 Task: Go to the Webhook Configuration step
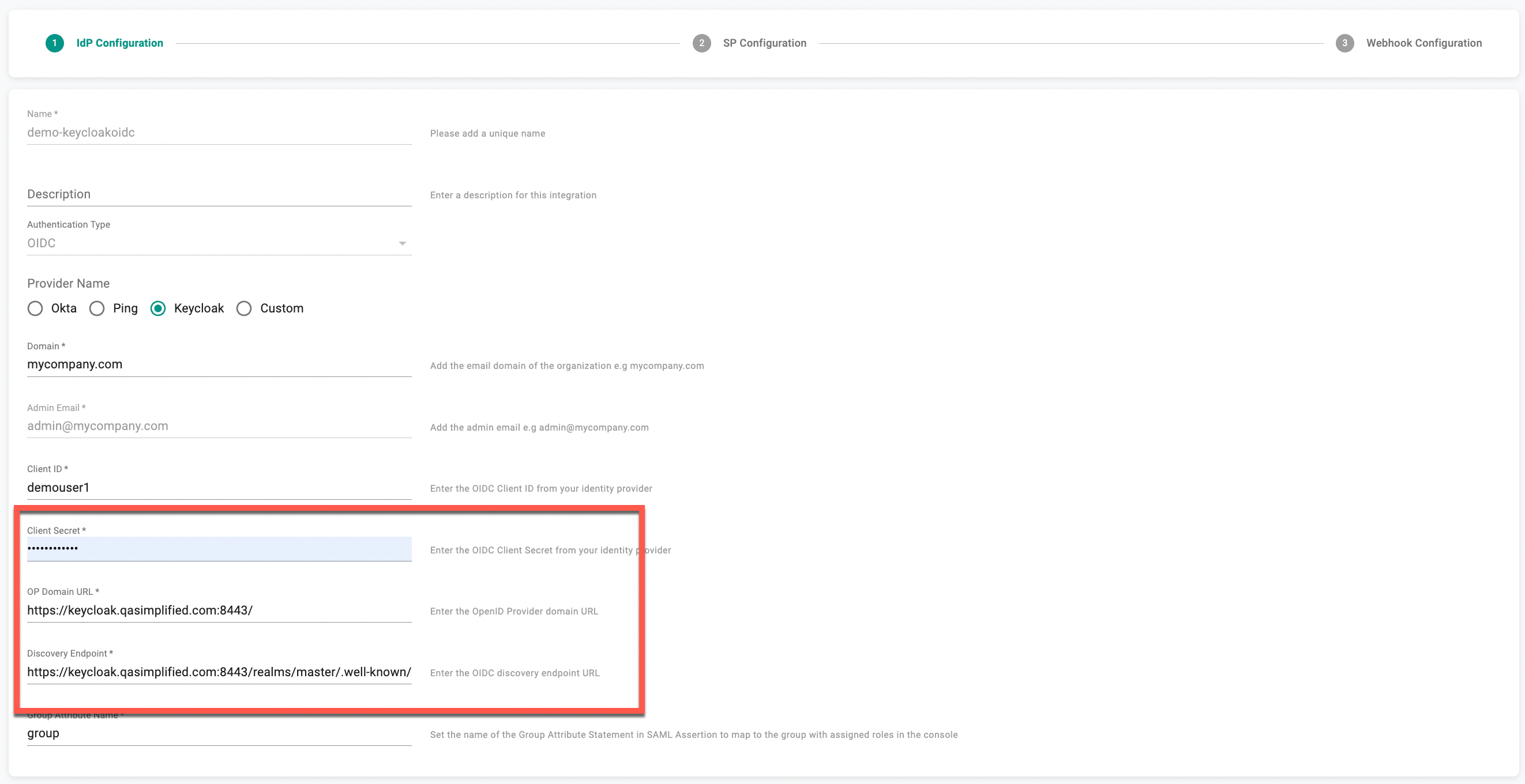(x=1423, y=43)
